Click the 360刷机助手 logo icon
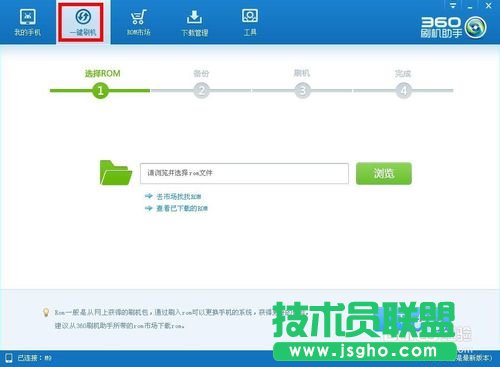Image resolution: width=500 pixels, height=367 pixels. click(x=476, y=27)
